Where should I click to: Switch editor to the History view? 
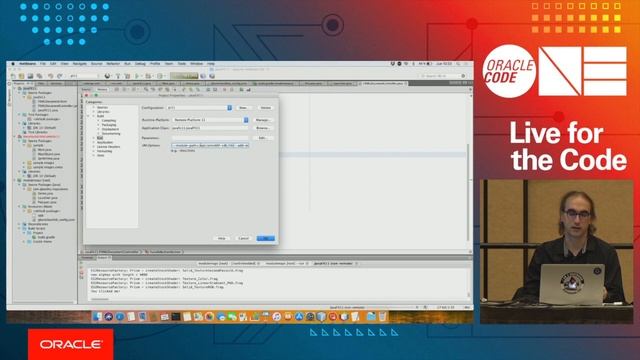(x=102, y=89)
